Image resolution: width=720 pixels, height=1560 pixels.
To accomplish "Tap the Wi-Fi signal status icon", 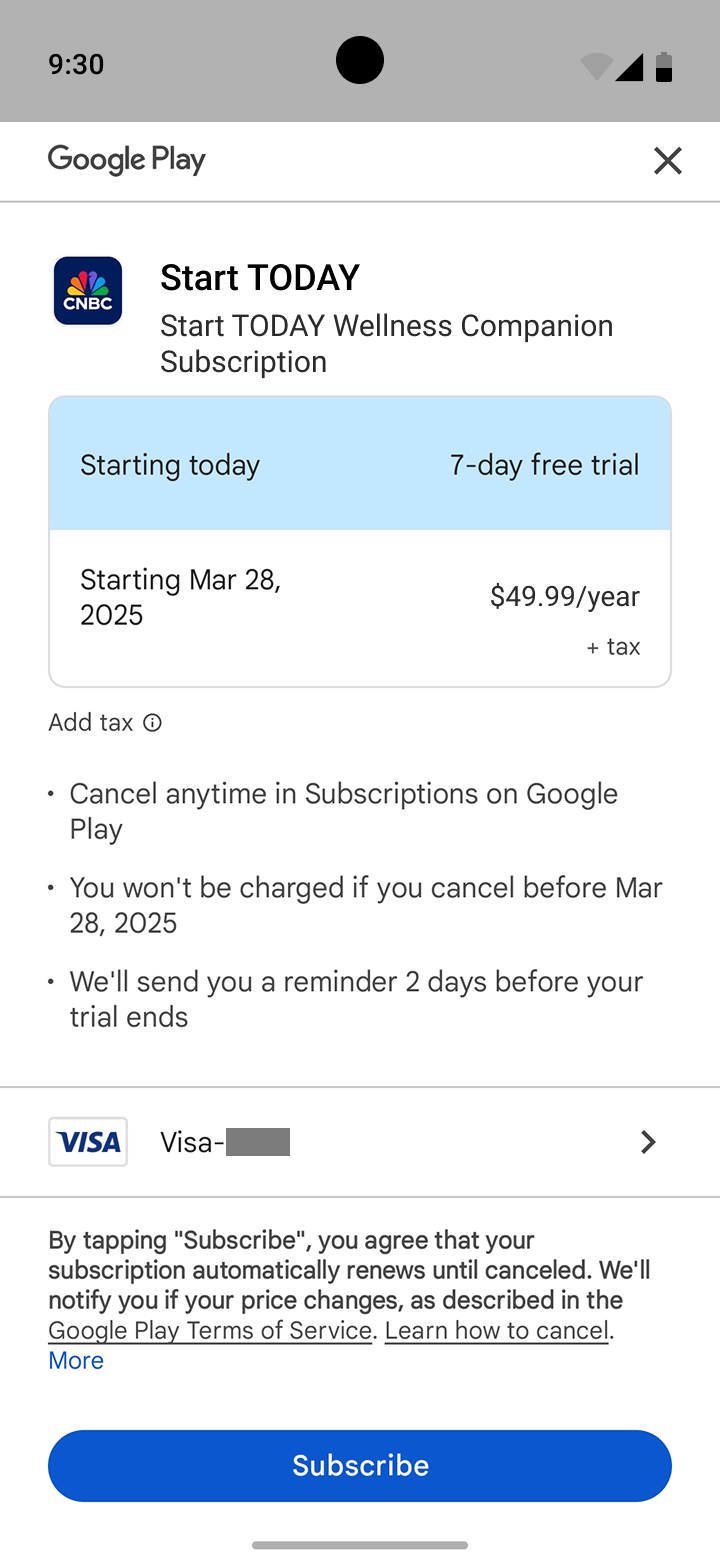I will click(596, 66).
